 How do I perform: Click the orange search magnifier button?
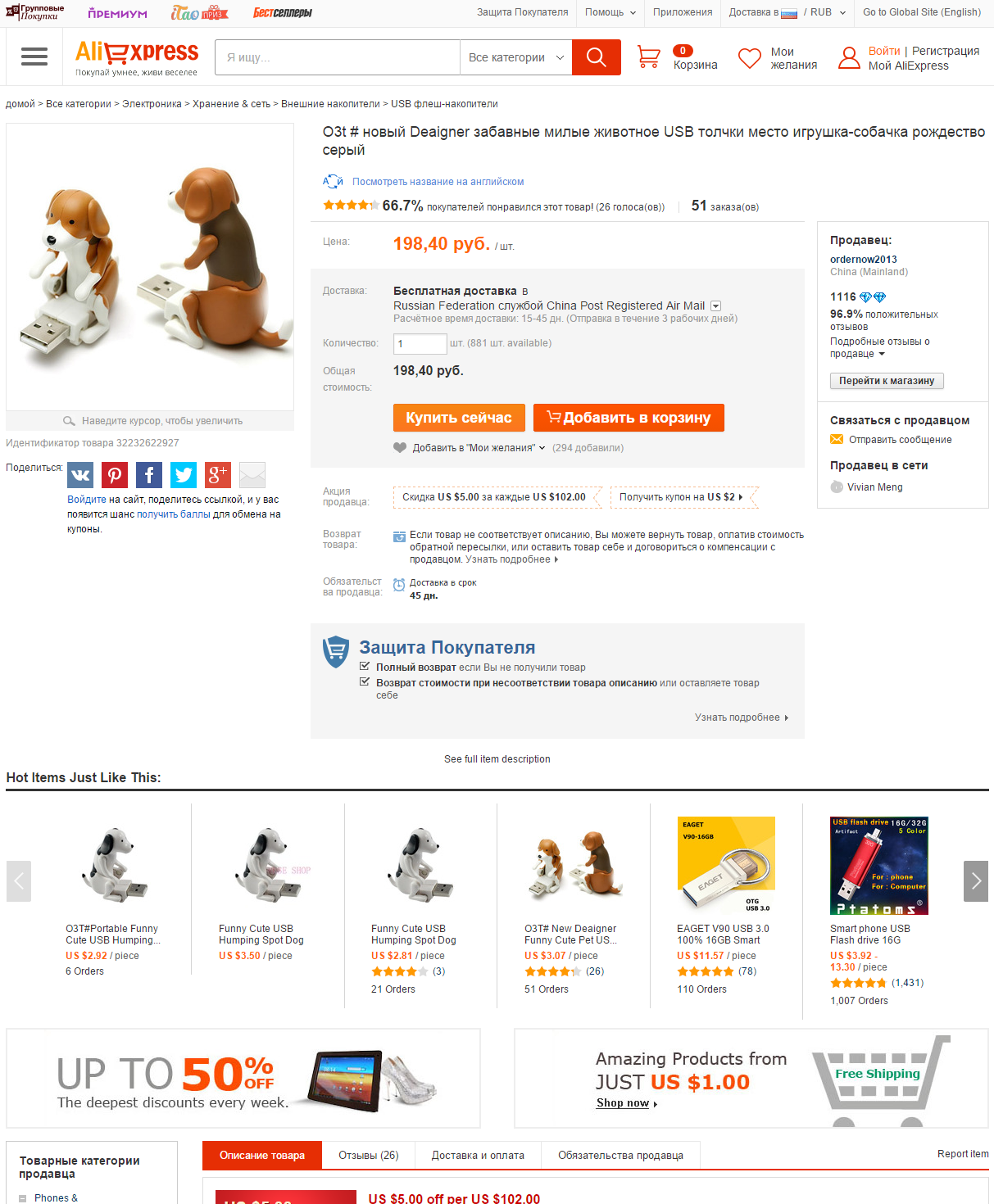[597, 57]
